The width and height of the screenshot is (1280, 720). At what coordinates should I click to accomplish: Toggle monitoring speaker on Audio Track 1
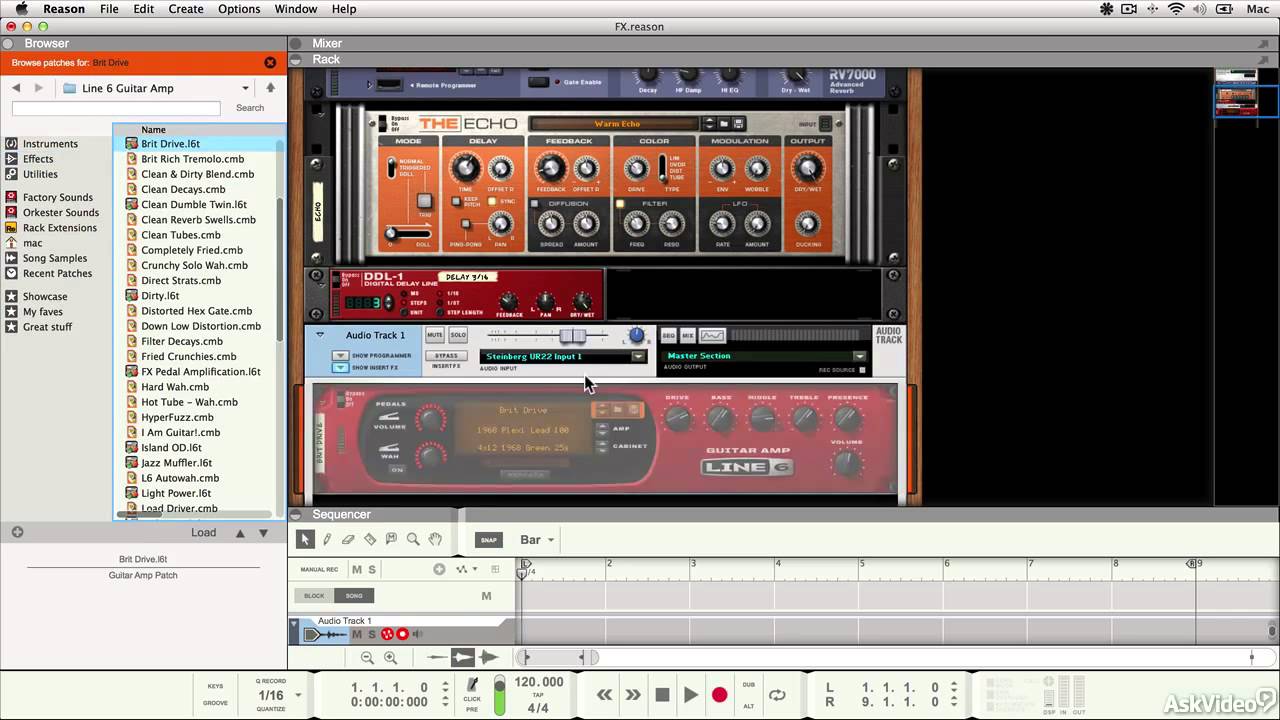(418, 634)
